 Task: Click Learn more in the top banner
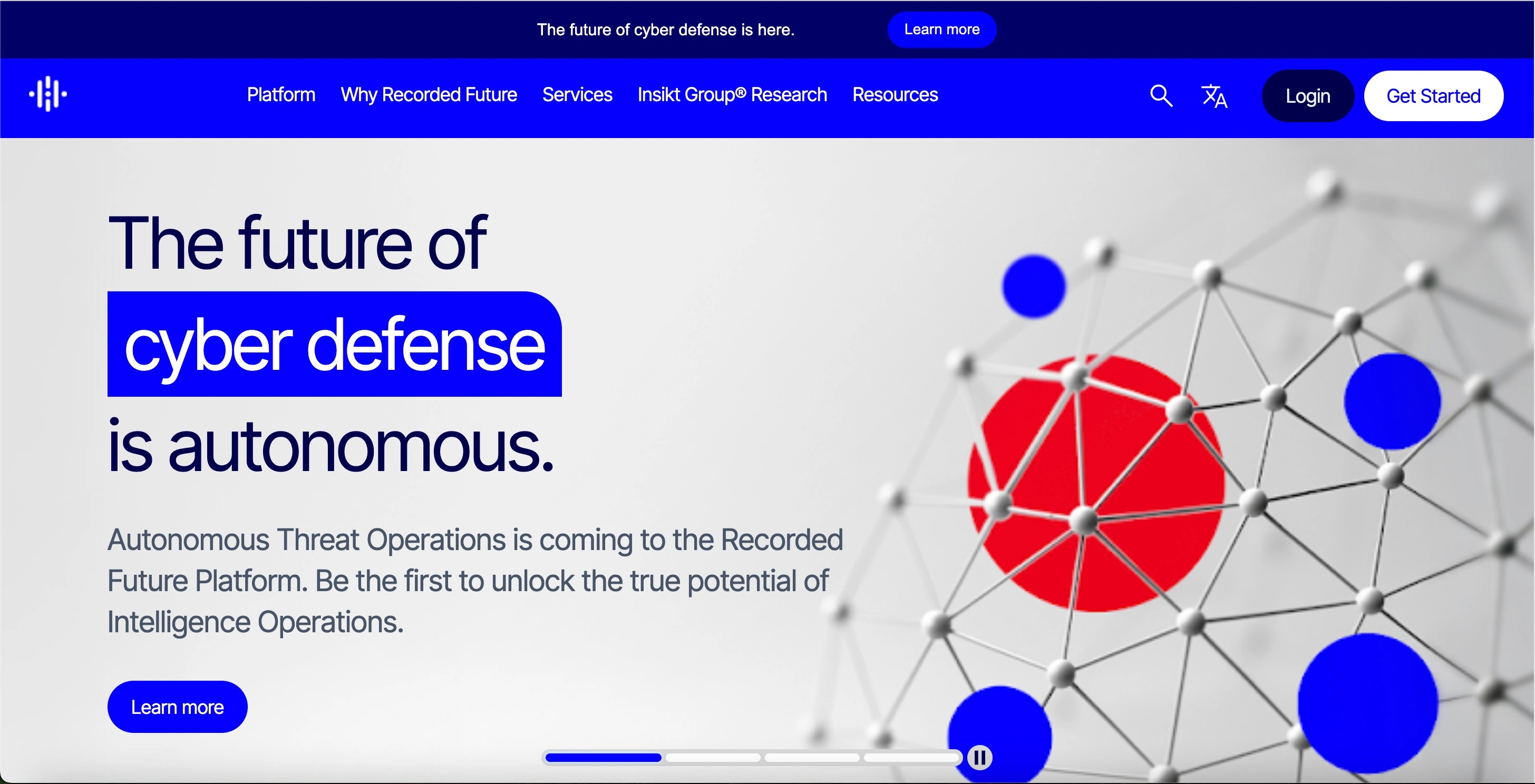click(941, 29)
